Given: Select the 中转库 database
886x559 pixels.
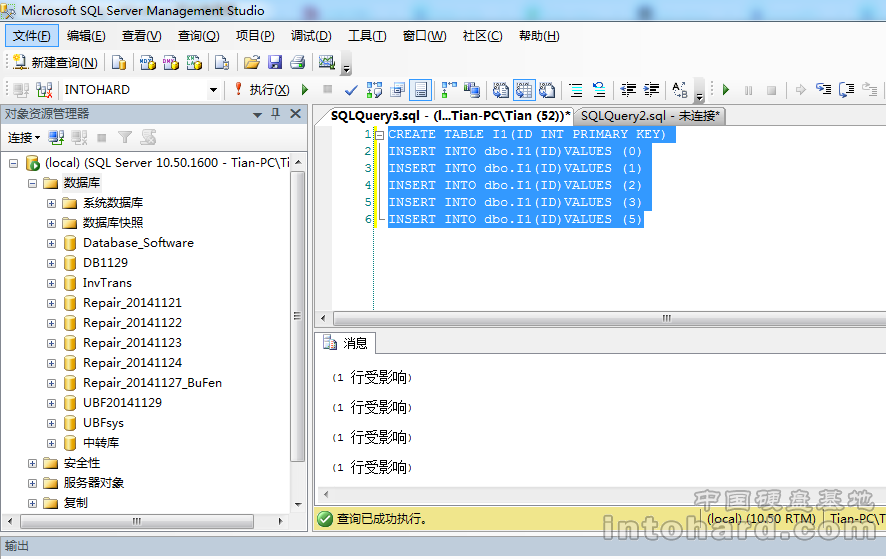Looking at the screenshot, I should (101, 443).
